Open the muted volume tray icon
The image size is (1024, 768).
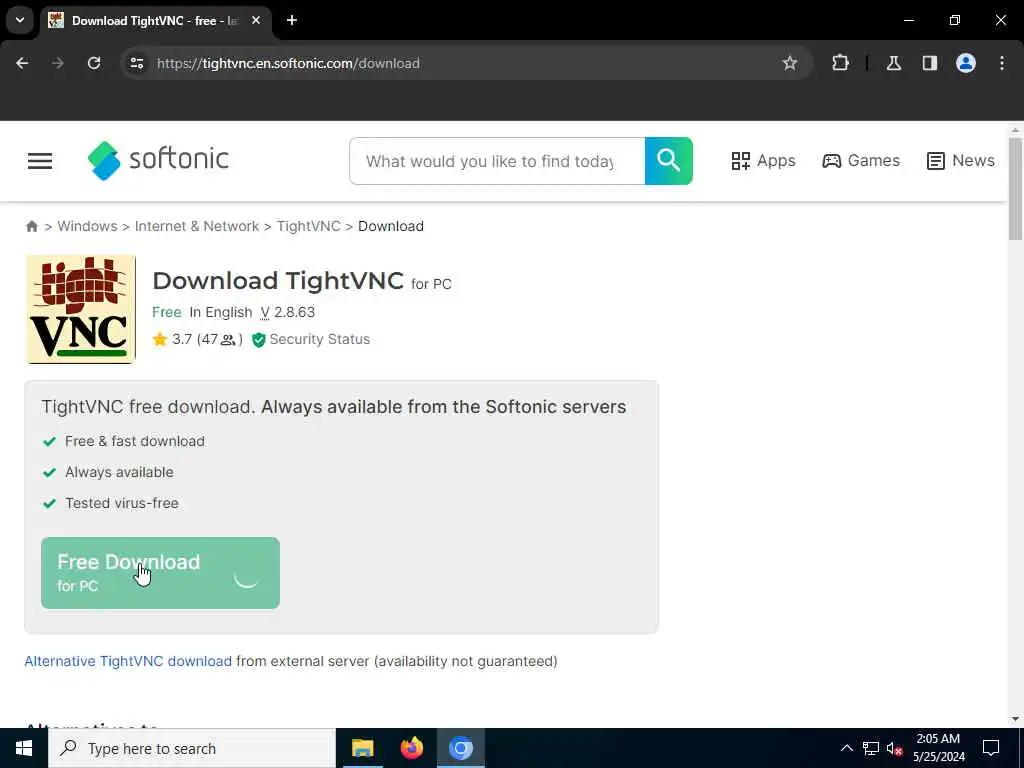(894, 748)
